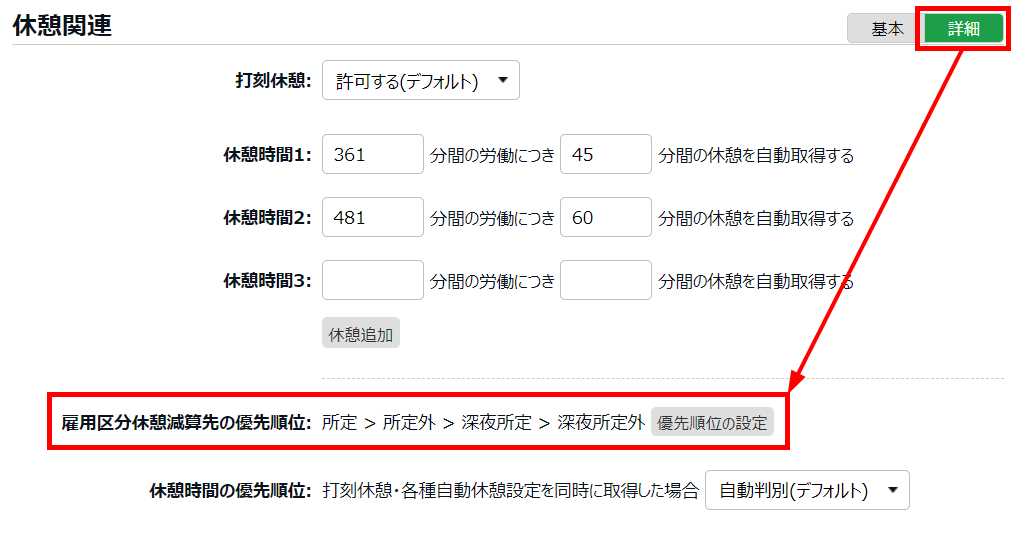Open 優先順位の設定 button

(712, 422)
